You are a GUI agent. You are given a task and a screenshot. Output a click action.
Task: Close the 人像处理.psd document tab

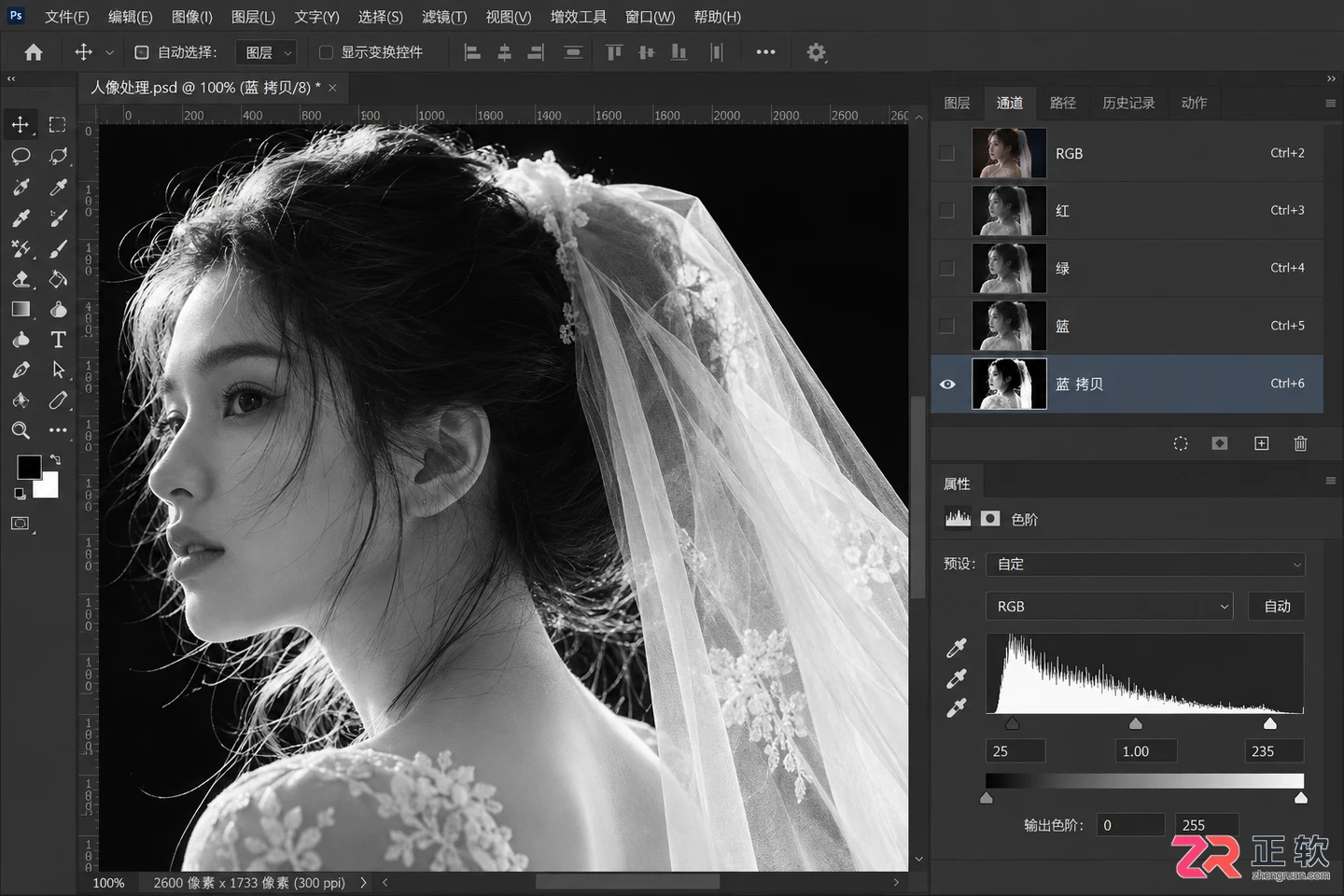[x=332, y=88]
